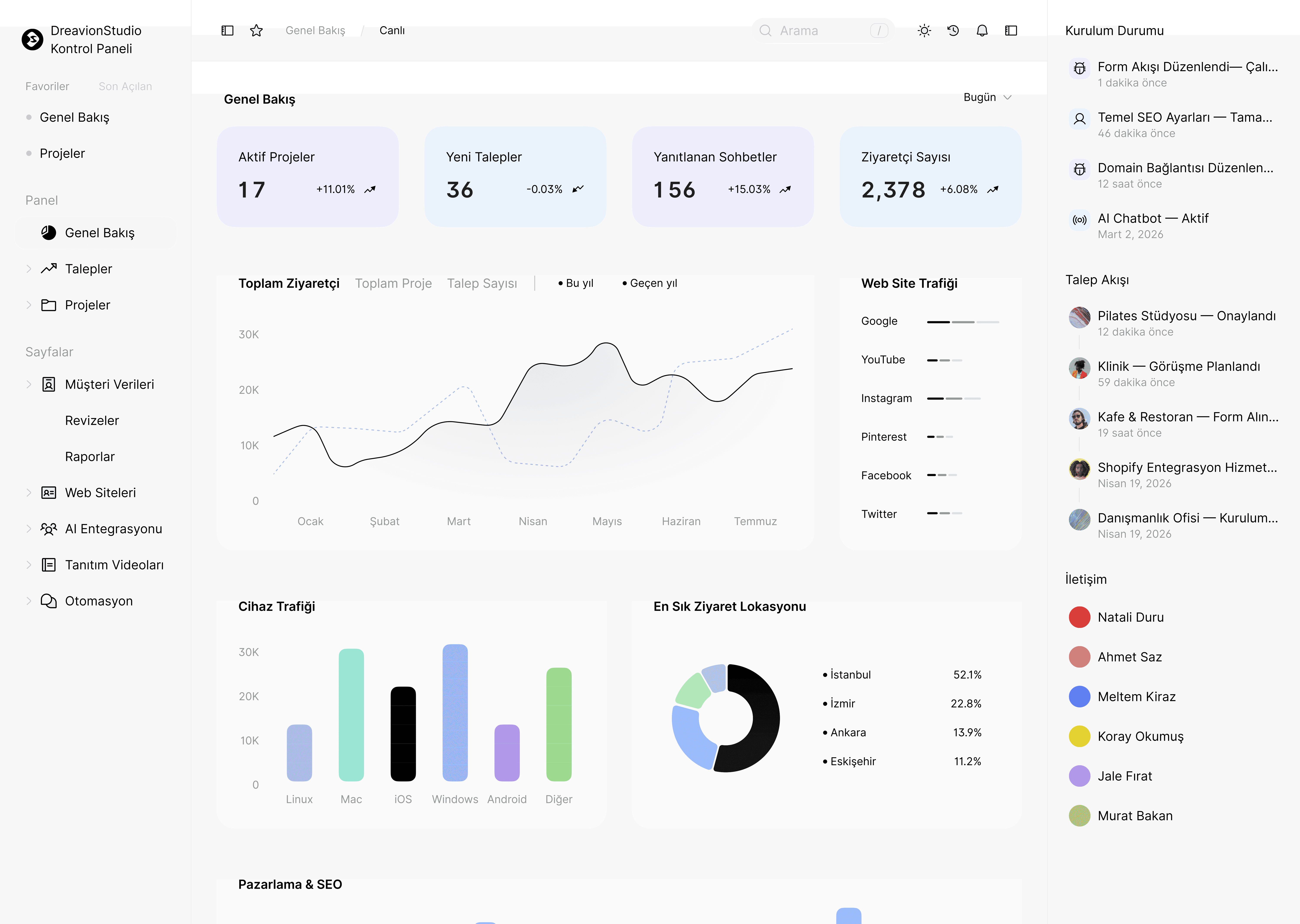Viewport: 1300px width, 924px height.
Task: Click Genel Bakış breadcrumb link
Action: click(315, 31)
